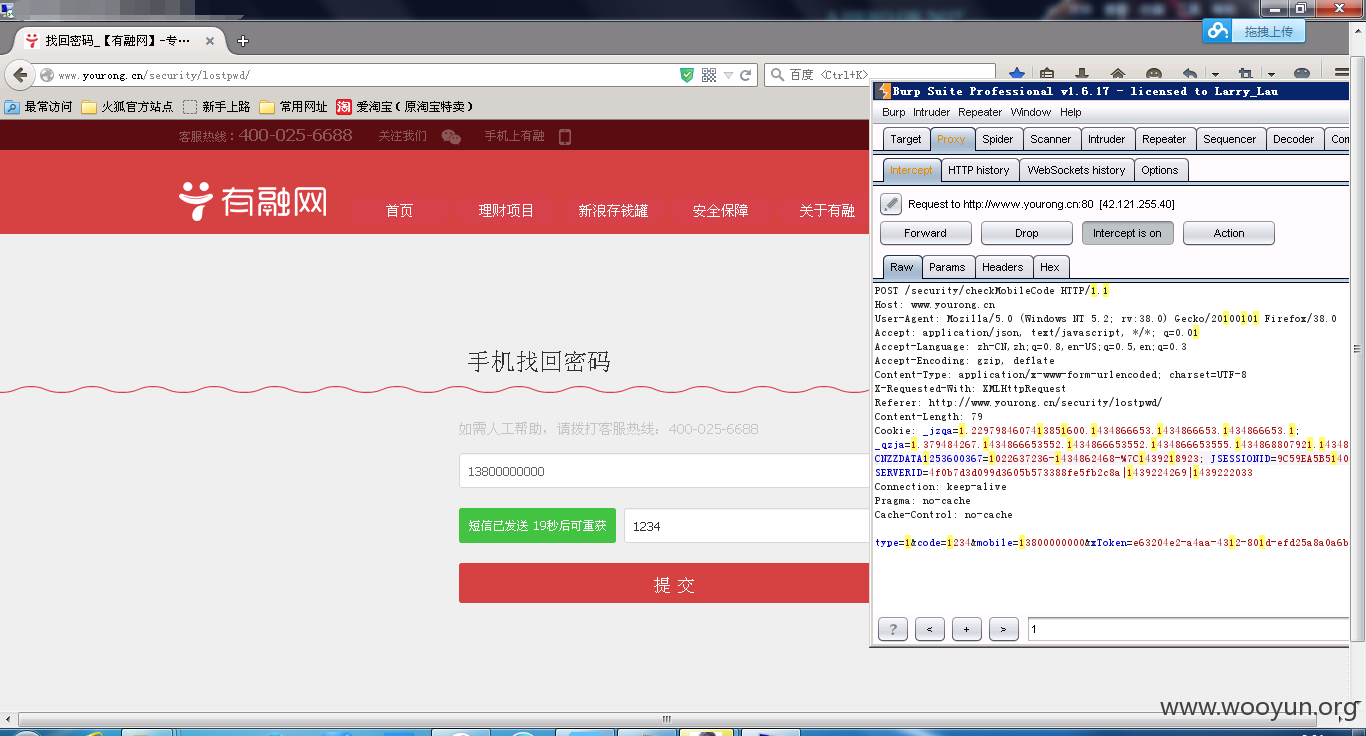
Task: Click the WeChat 关注我们 icon
Action: point(451,137)
